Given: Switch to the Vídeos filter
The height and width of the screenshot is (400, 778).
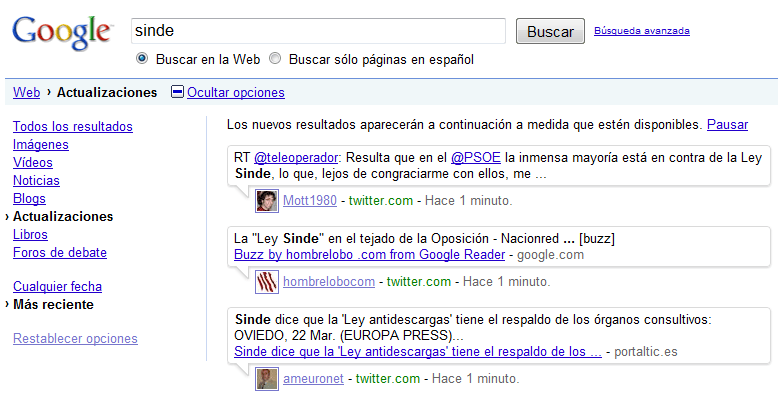Looking at the screenshot, I should pyautogui.click(x=33, y=162).
